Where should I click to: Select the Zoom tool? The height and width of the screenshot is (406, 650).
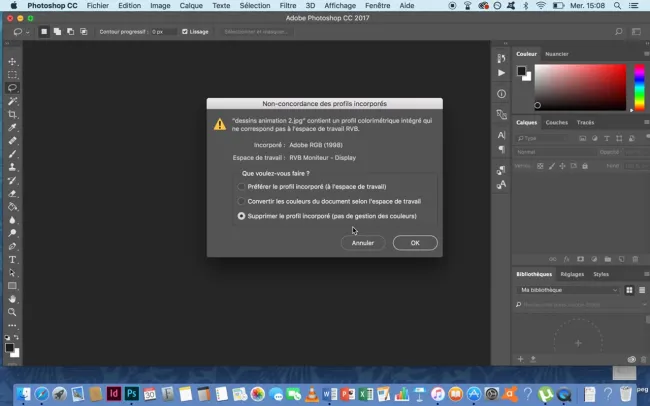12,312
